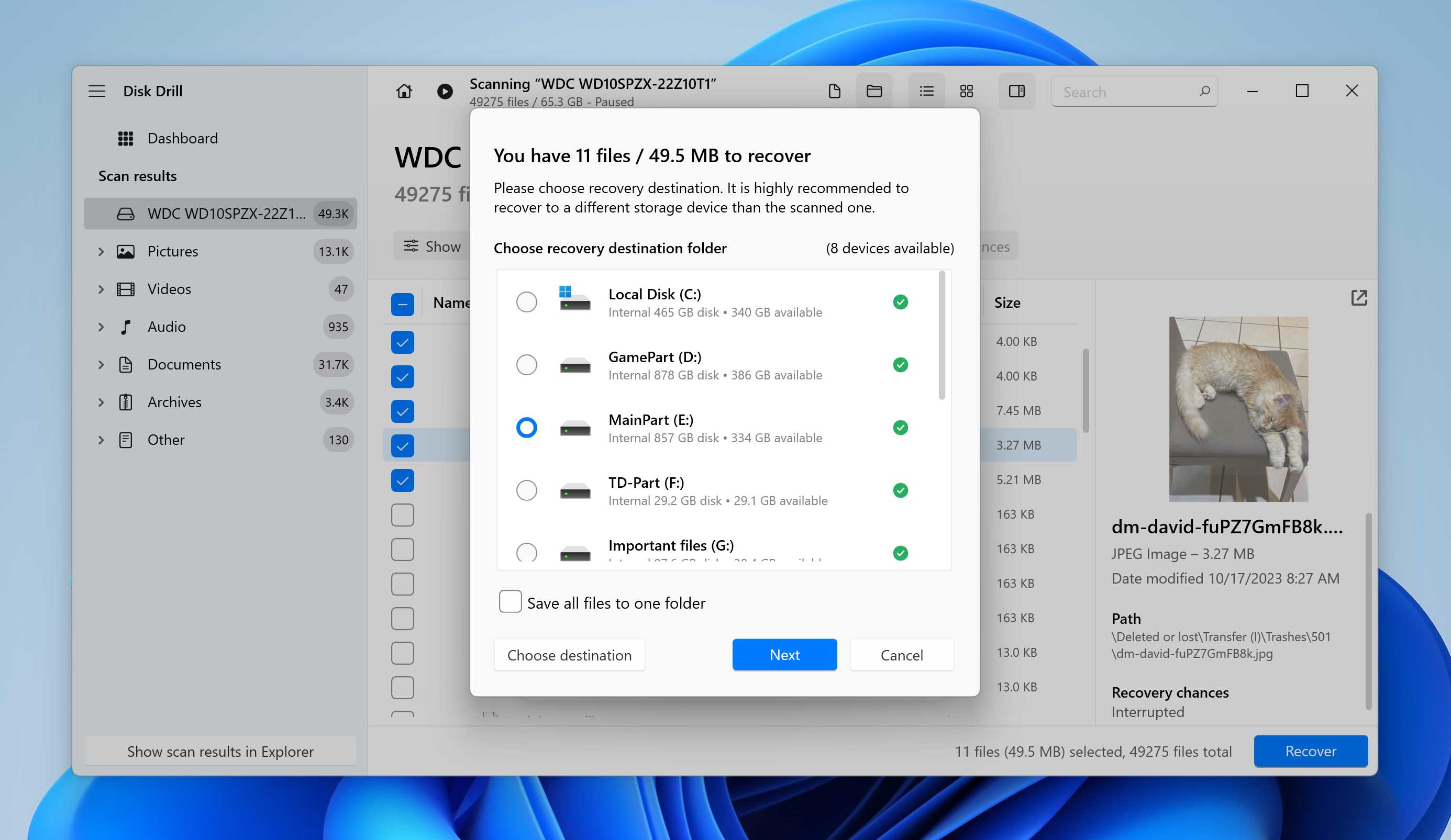Click the Pictures category icon in sidebar
The width and height of the screenshot is (1451, 840).
pos(126,251)
